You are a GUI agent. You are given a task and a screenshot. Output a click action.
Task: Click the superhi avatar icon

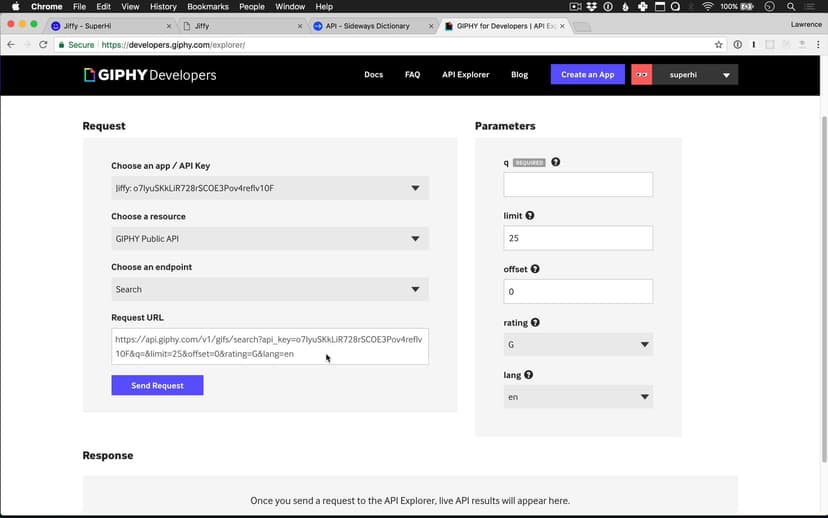[x=642, y=74]
